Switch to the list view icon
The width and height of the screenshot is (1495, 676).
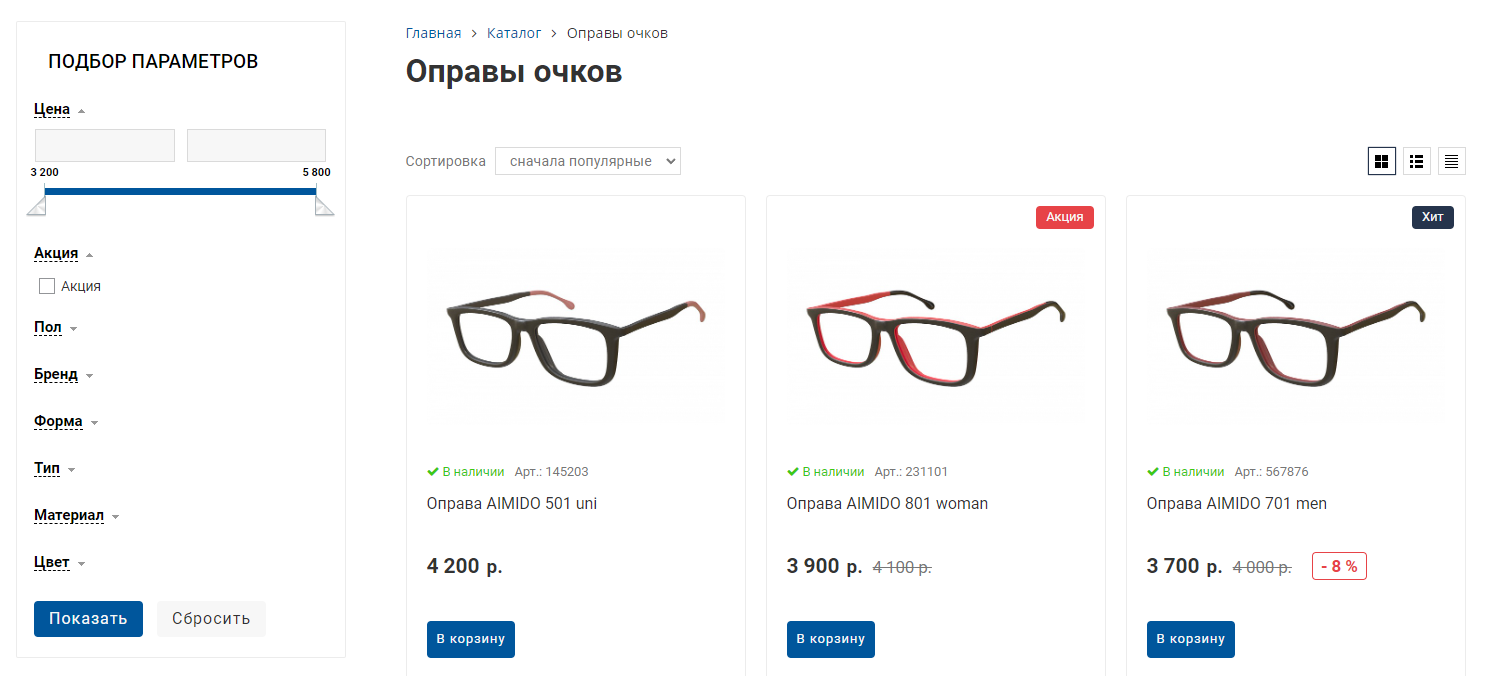[x=1416, y=161]
